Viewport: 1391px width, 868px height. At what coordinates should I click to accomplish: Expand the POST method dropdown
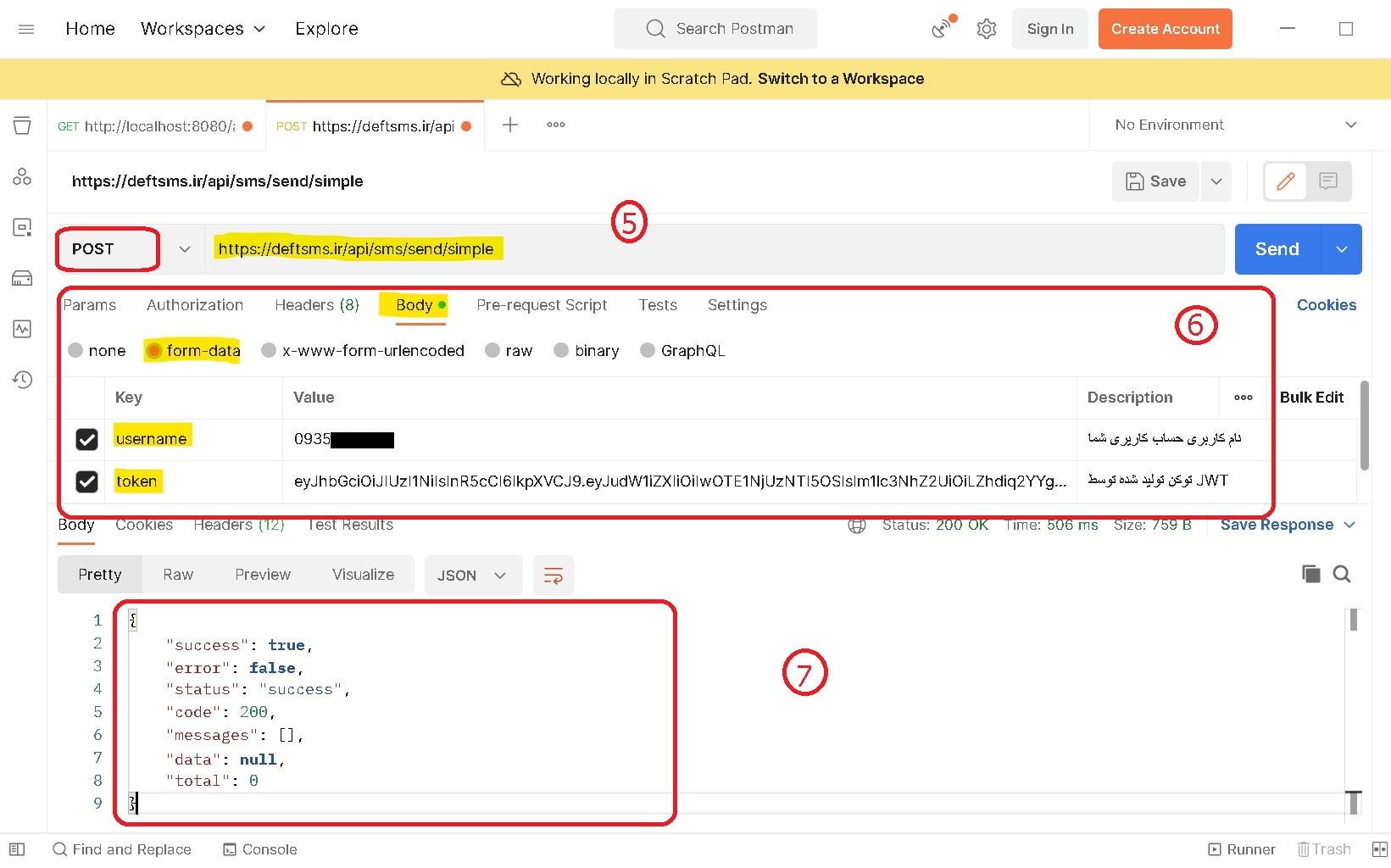(x=184, y=249)
